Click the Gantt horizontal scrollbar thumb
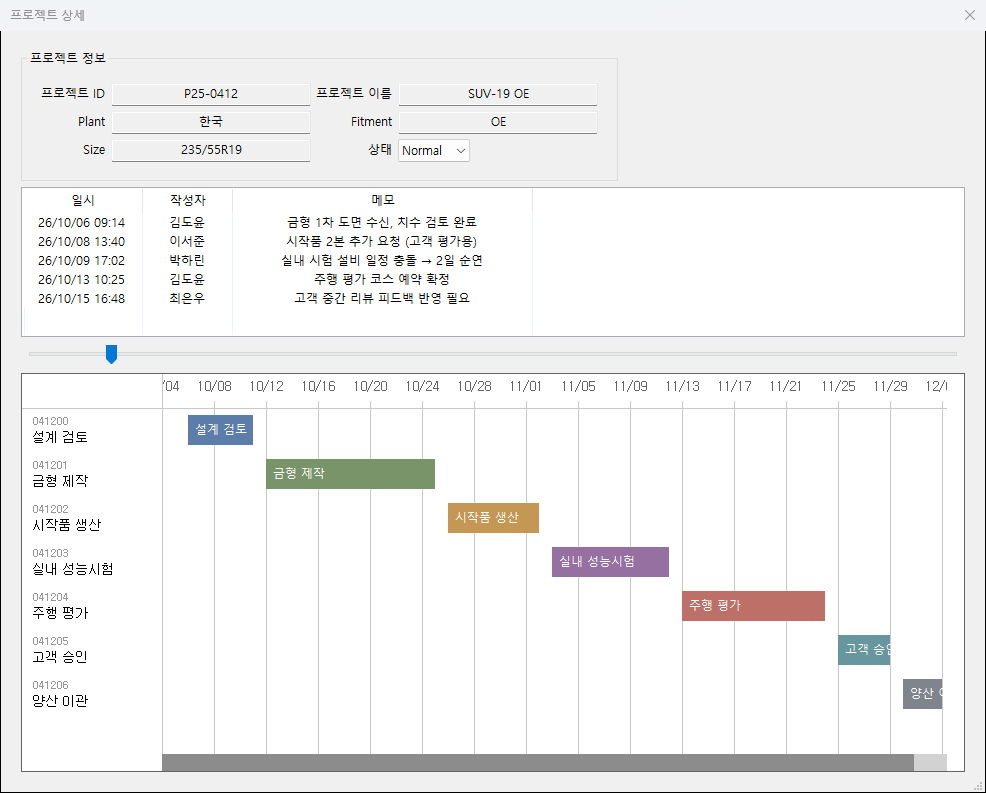 click(x=538, y=762)
